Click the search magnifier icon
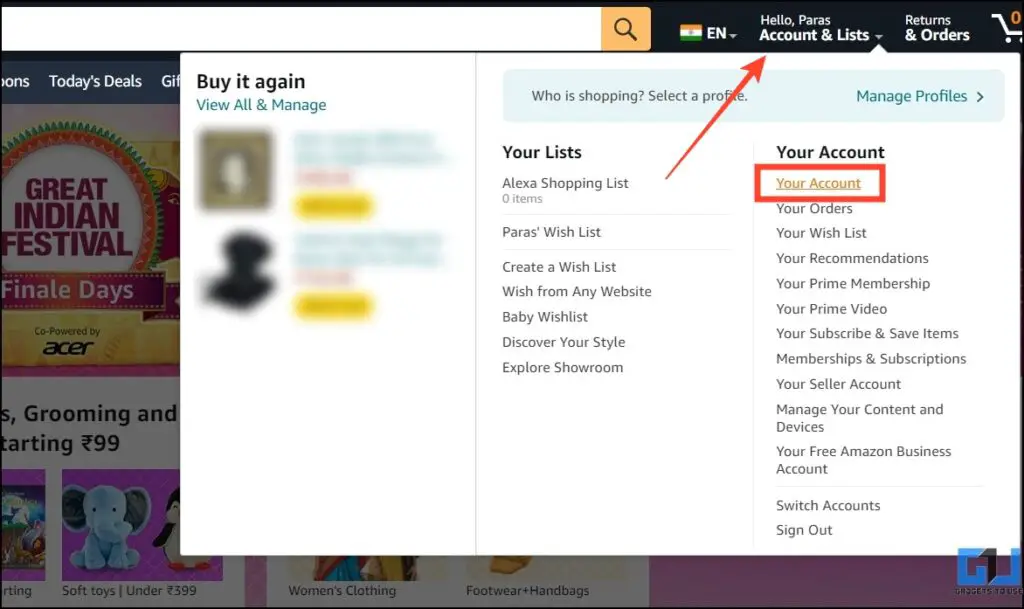The width and height of the screenshot is (1024, 609). (624, 28)
